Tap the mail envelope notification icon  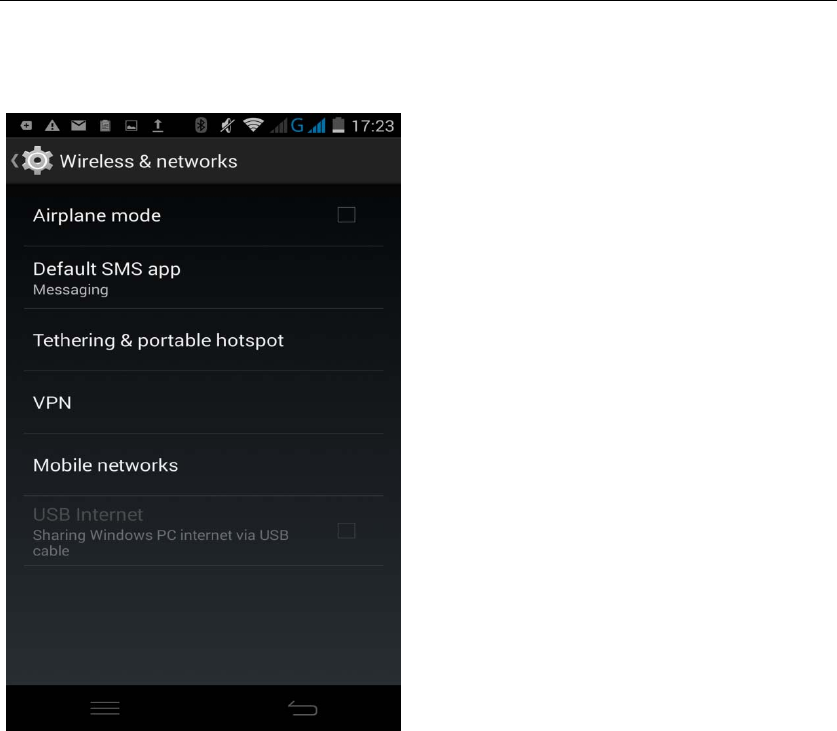click(78, 125)
